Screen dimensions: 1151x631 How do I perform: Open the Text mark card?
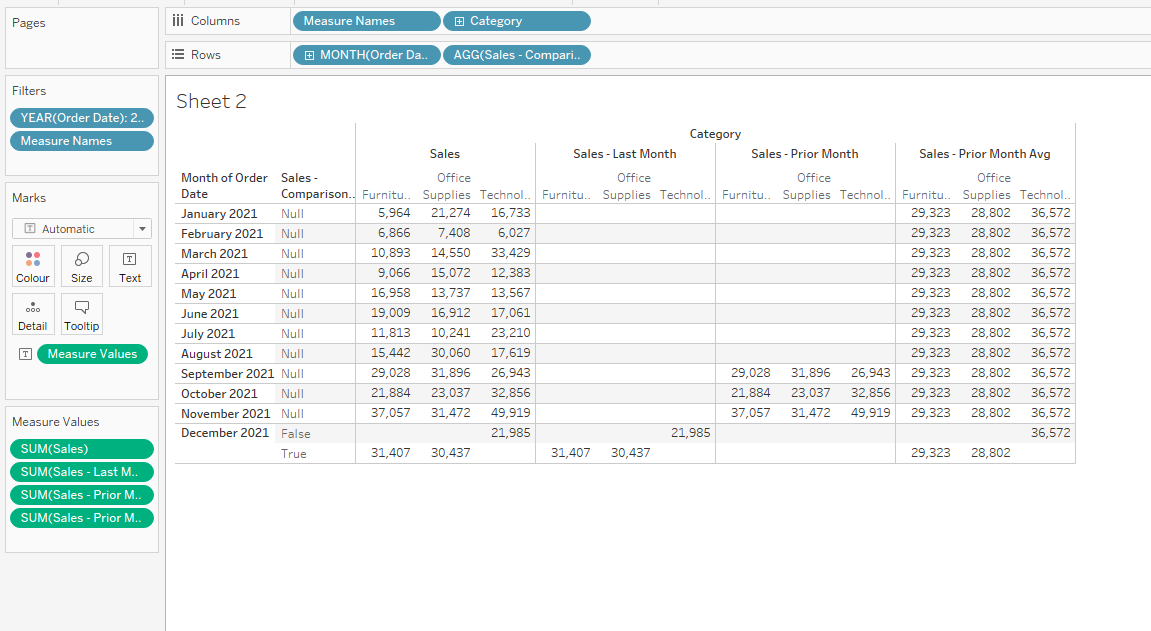130,266
